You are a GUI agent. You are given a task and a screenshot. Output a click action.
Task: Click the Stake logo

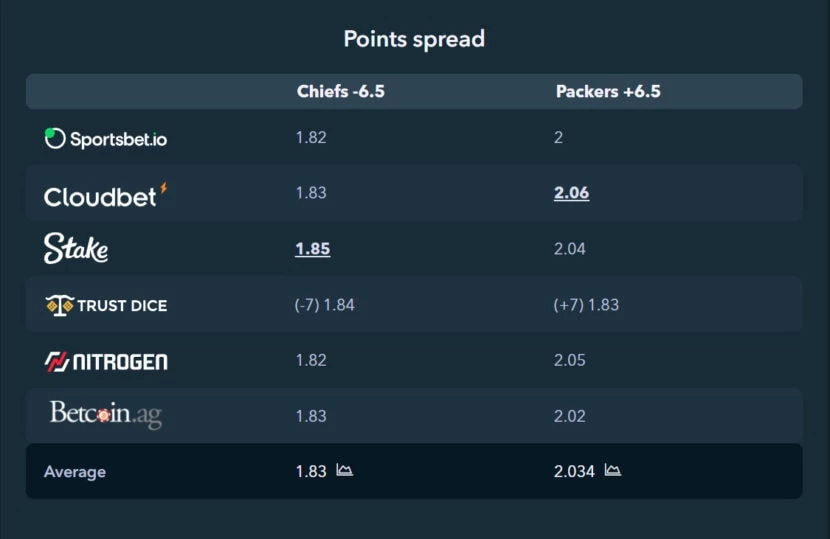click(76, 248)
